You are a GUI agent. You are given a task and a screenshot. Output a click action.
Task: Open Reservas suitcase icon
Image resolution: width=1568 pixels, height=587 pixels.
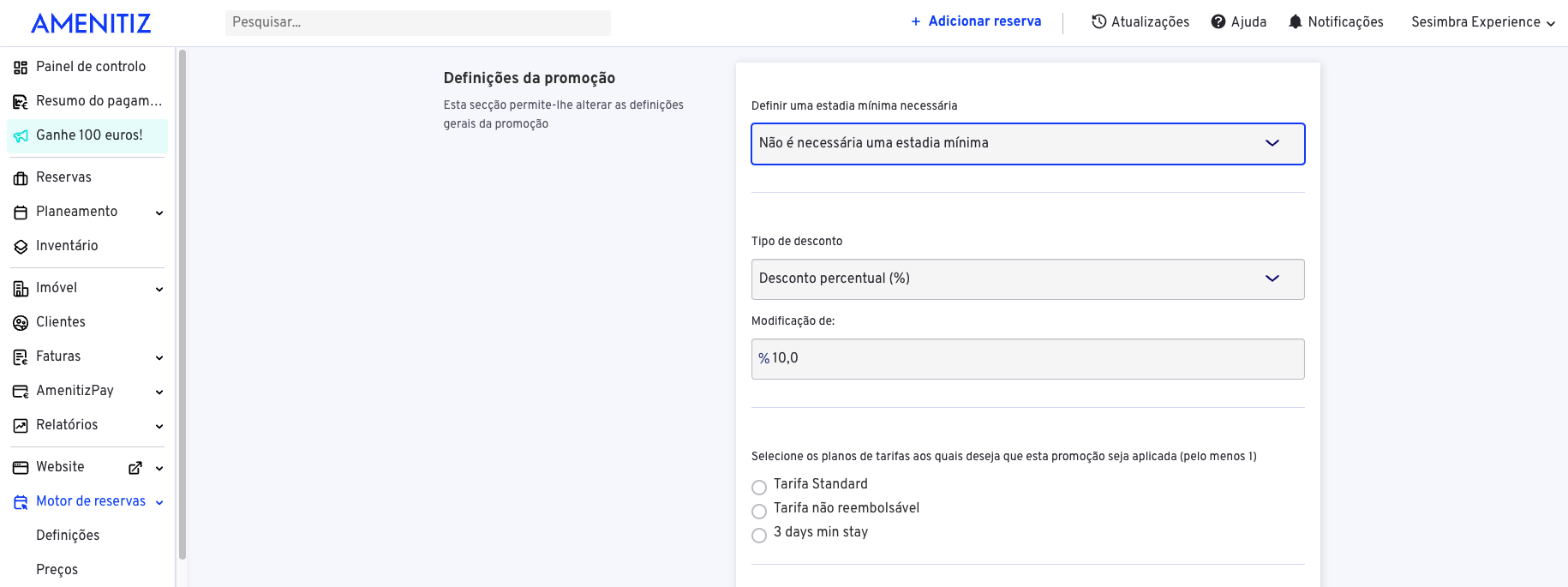tap(21, 177)
